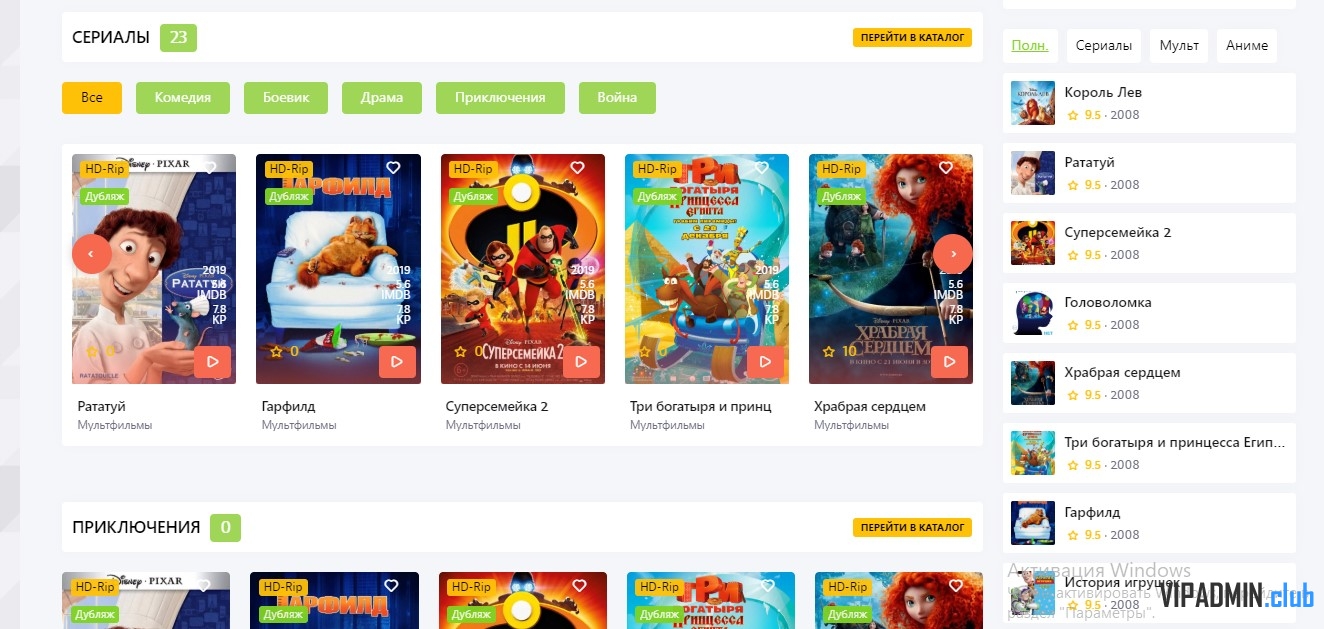
Task: Click previous arrow on the series carousel
Action: [x=91, y=254]
